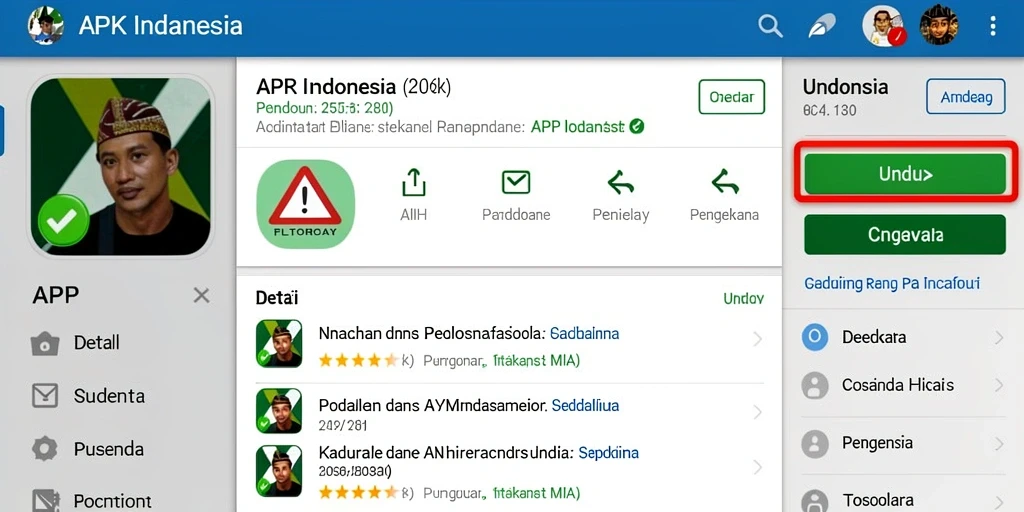This screenshot has height=512, width=1024.
Task: Click the mail icon beside Sudenta
Action: [45, 396]
